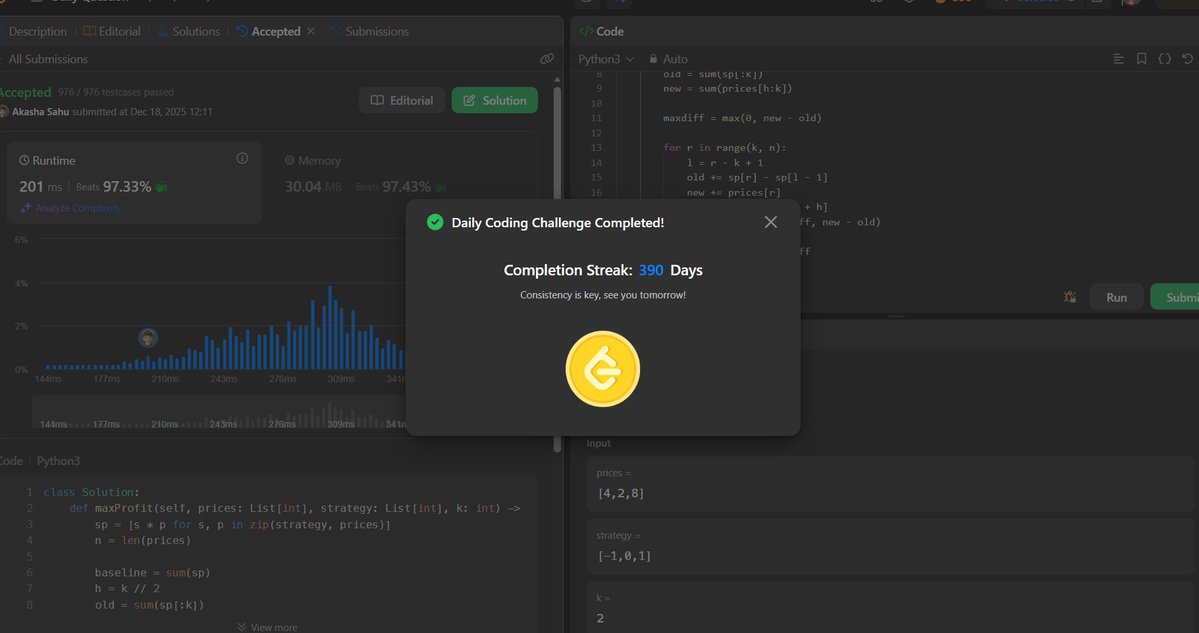Click the curly braces icon in the code toolbar
The height and width of the screenshot is (633, 1199).
point(1165,59)
